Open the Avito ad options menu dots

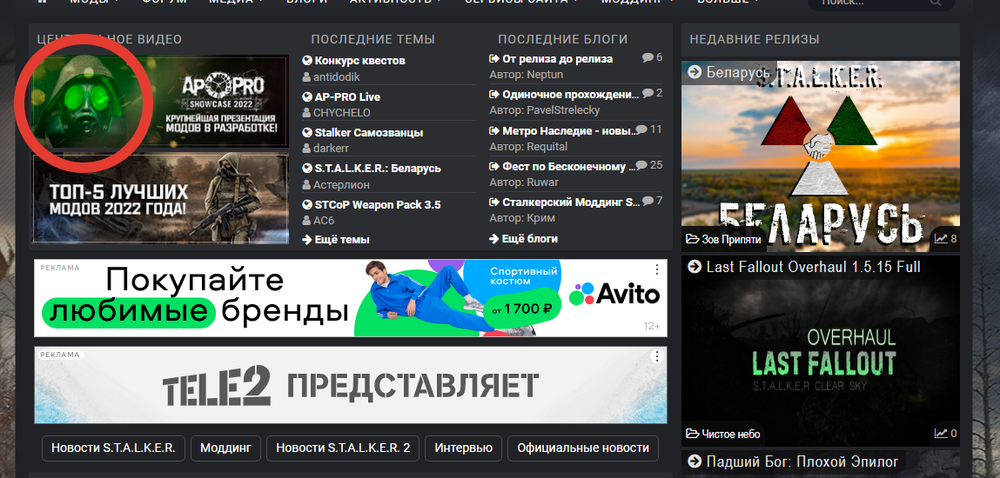click(x=657, y=270)
